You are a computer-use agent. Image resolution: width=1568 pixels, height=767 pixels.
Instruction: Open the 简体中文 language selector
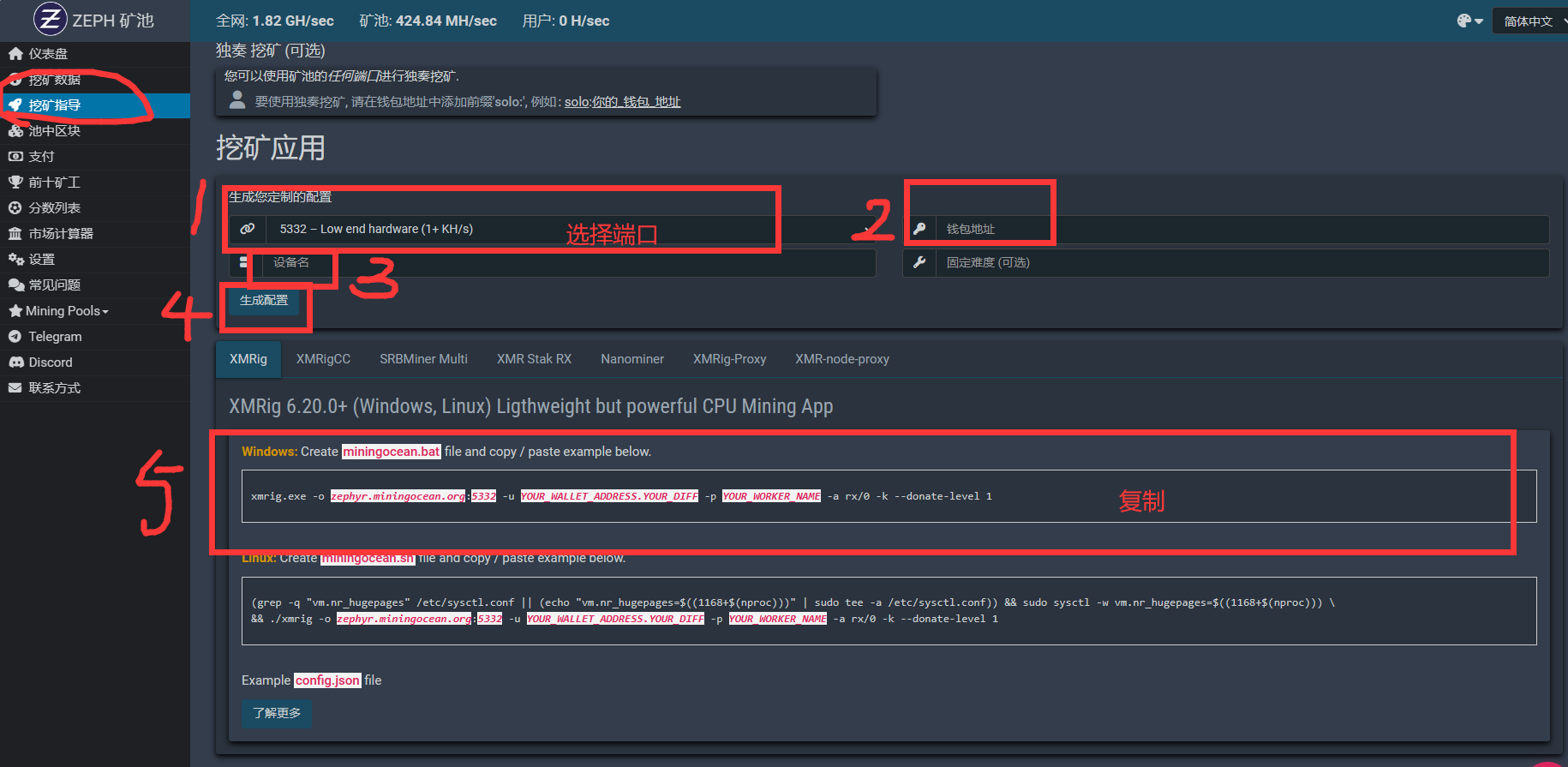point(1530,21)
